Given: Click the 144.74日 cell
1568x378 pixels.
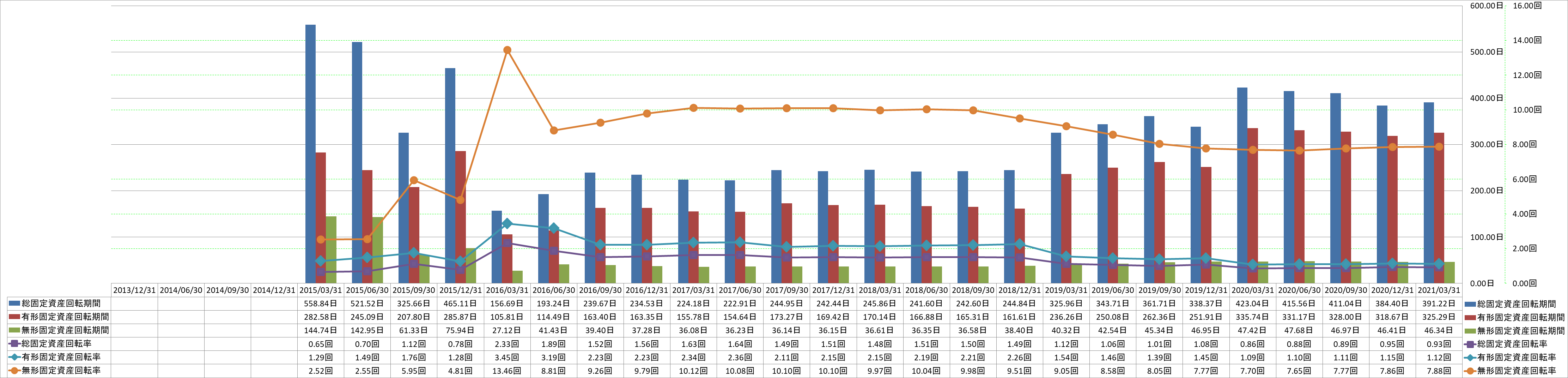Looking at the screenshot, I should point(320,330).
